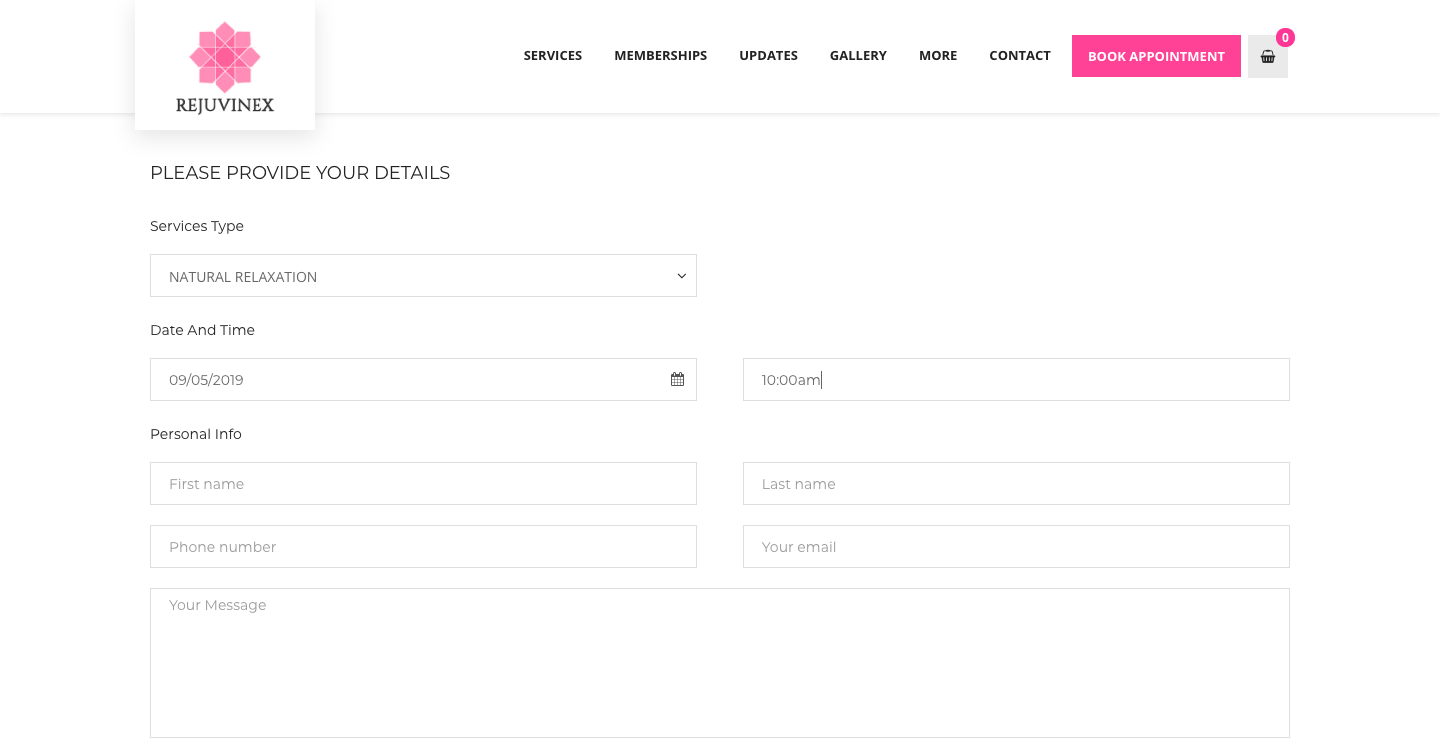Open the calendar picker icon
Image resolution: width=1440 pixels, height=756 pixels.
(677, 379)
